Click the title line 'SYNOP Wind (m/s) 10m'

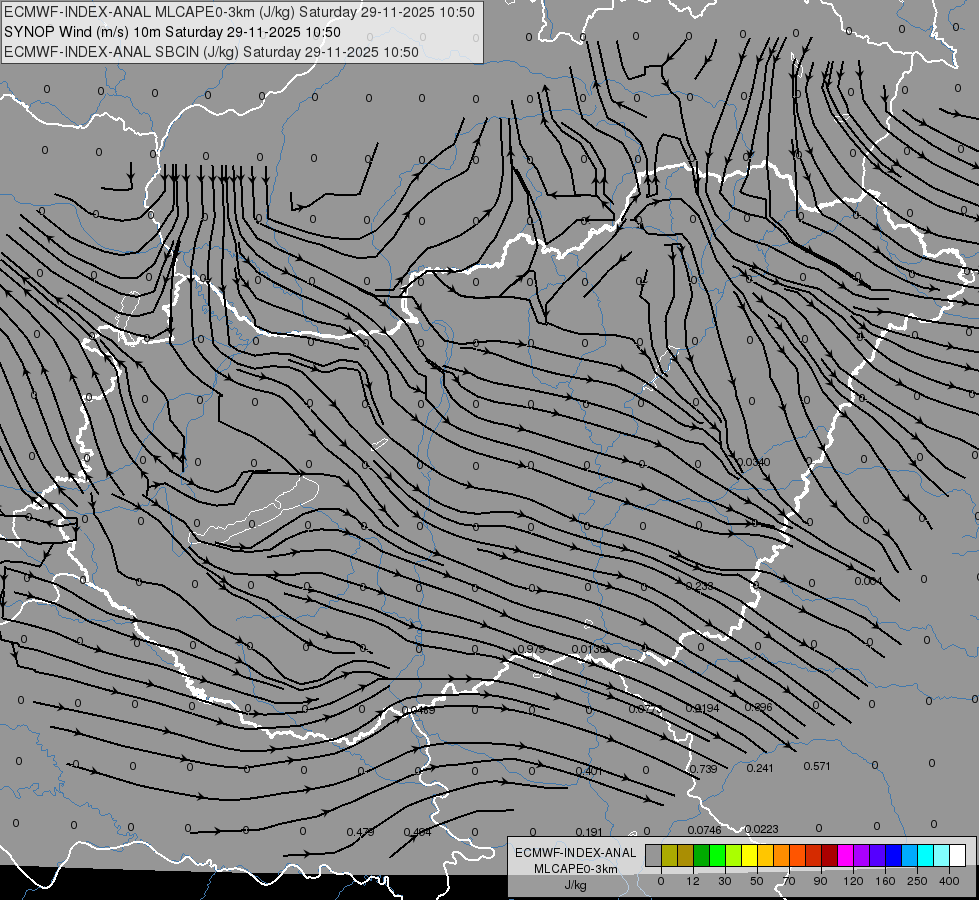(x=82, y=32)
